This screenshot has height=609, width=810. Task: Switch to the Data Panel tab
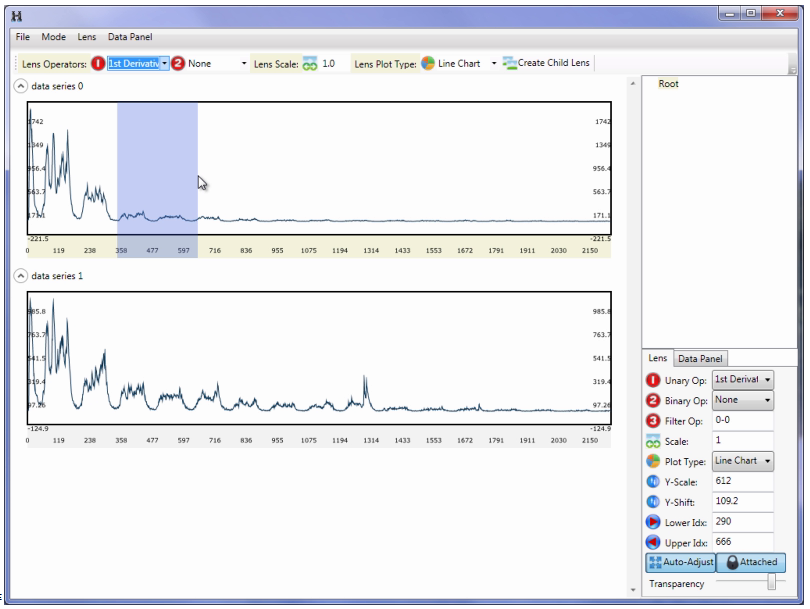[700, 358]
